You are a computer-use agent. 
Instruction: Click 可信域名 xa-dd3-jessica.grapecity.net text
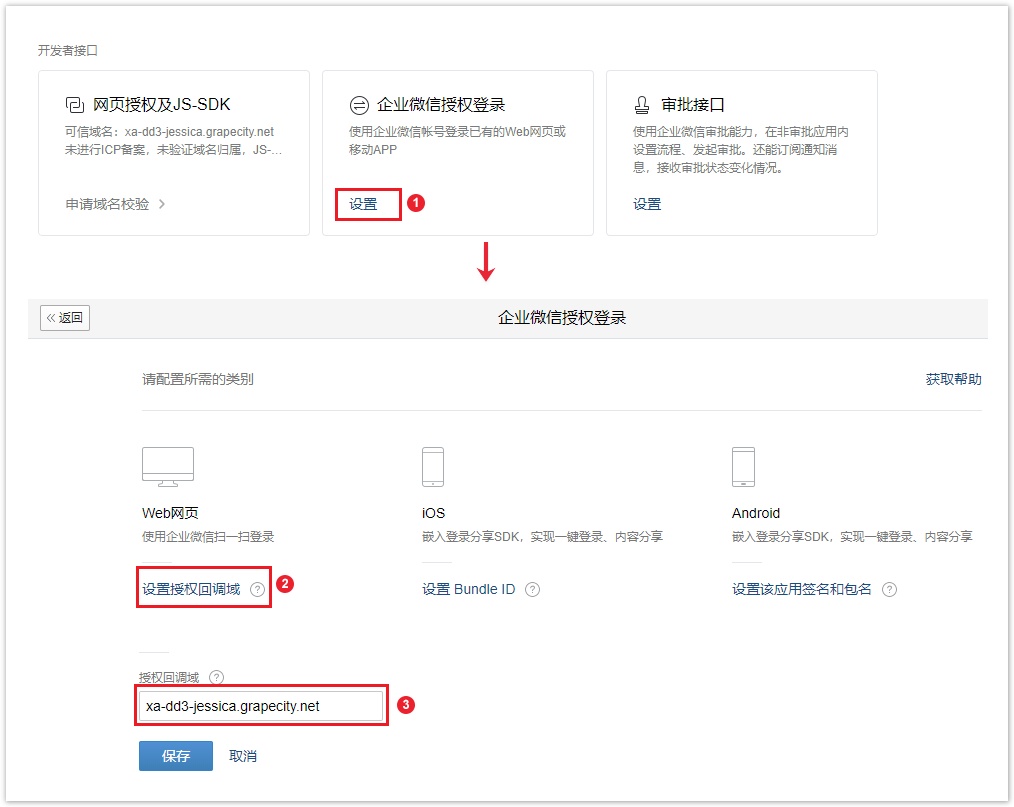[169, 132]
